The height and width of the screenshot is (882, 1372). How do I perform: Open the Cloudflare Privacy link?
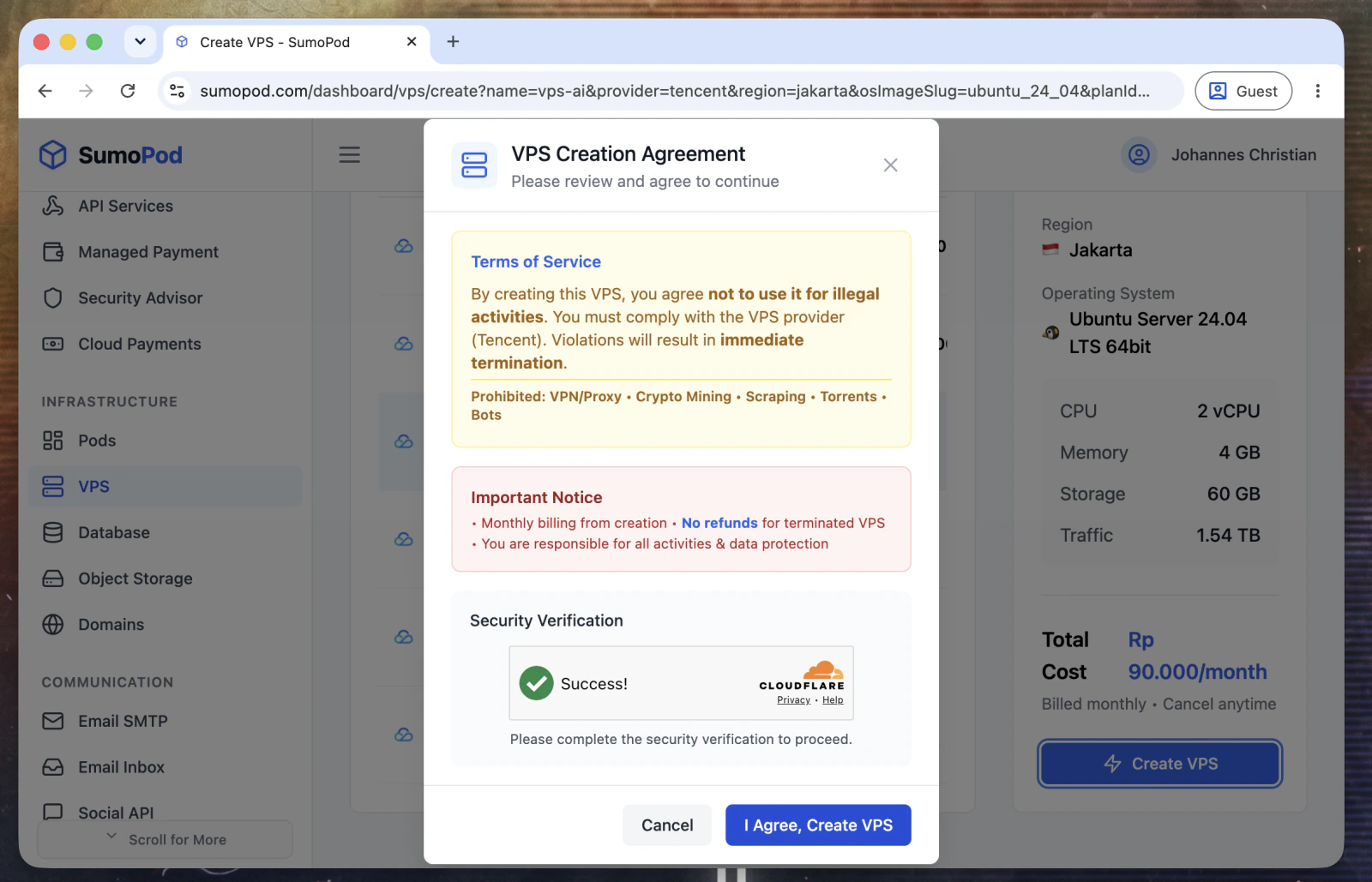[794, 700]
